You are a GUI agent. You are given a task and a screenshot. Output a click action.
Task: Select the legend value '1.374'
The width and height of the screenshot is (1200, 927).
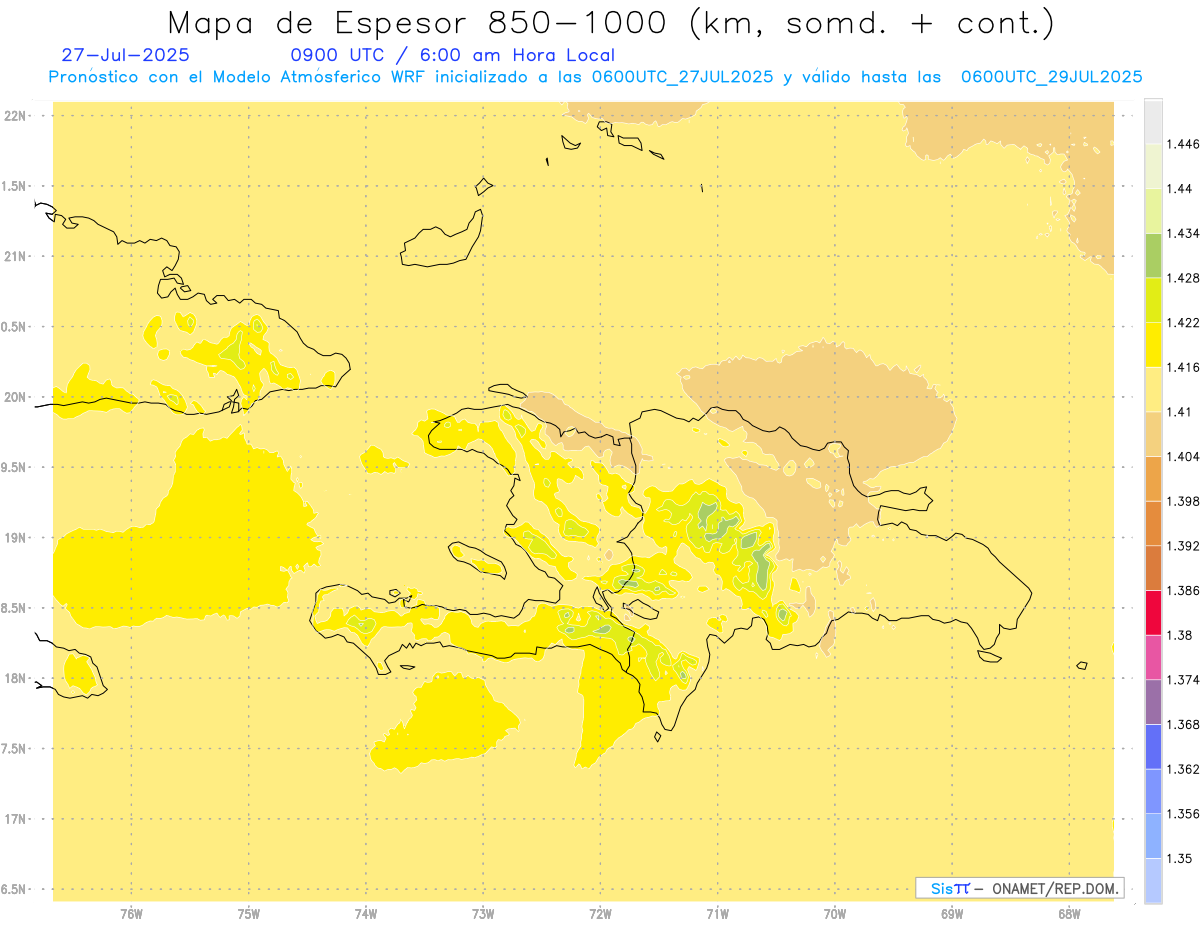1182,680
